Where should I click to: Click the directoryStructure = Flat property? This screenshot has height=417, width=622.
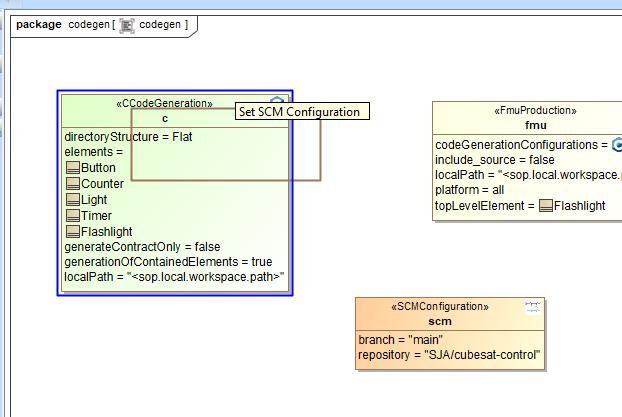(128, 137)
